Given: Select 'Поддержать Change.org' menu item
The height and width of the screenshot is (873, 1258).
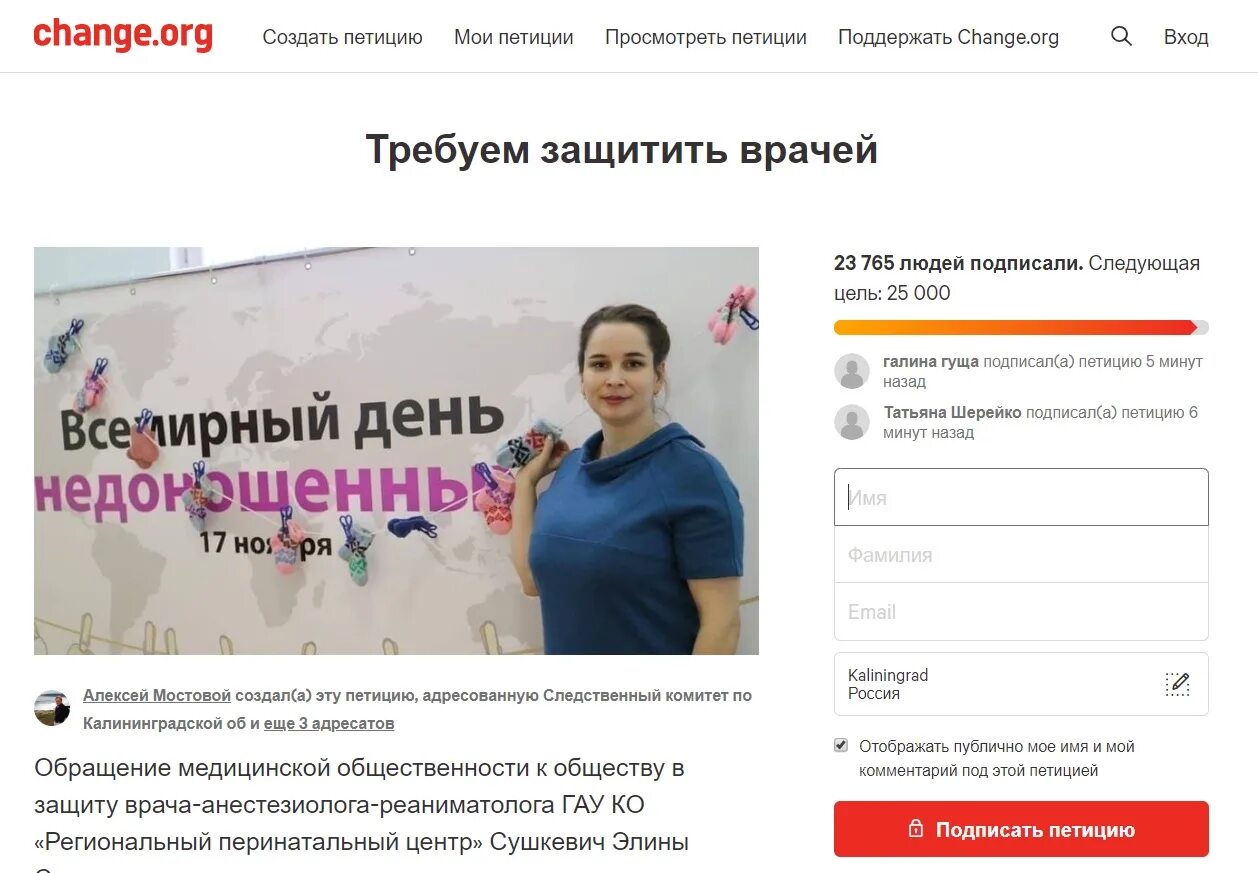Looking at the screenshot, I should (x=948, y=37).
